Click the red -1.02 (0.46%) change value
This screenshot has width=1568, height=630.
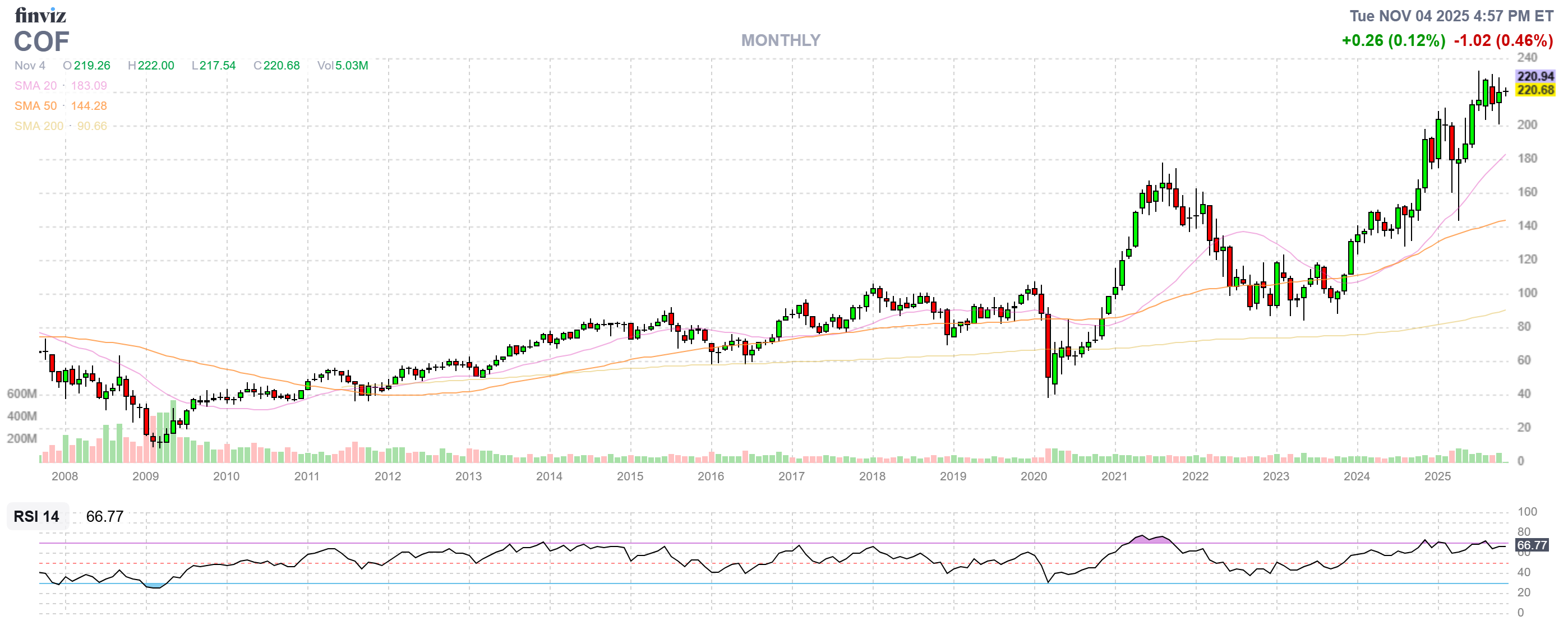coord(1503,41)
